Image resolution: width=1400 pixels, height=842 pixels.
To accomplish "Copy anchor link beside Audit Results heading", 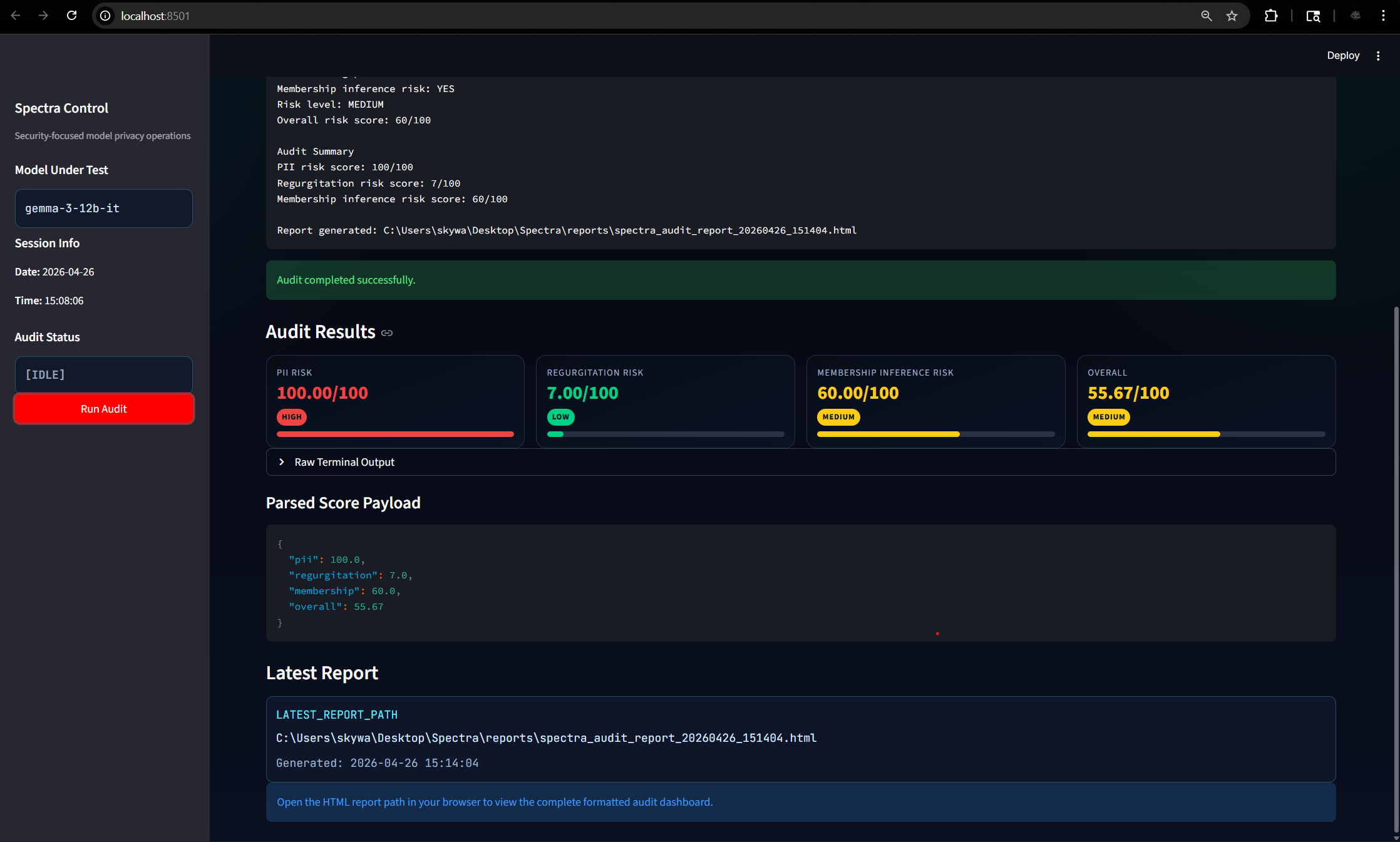I will [x=387, y=333].
